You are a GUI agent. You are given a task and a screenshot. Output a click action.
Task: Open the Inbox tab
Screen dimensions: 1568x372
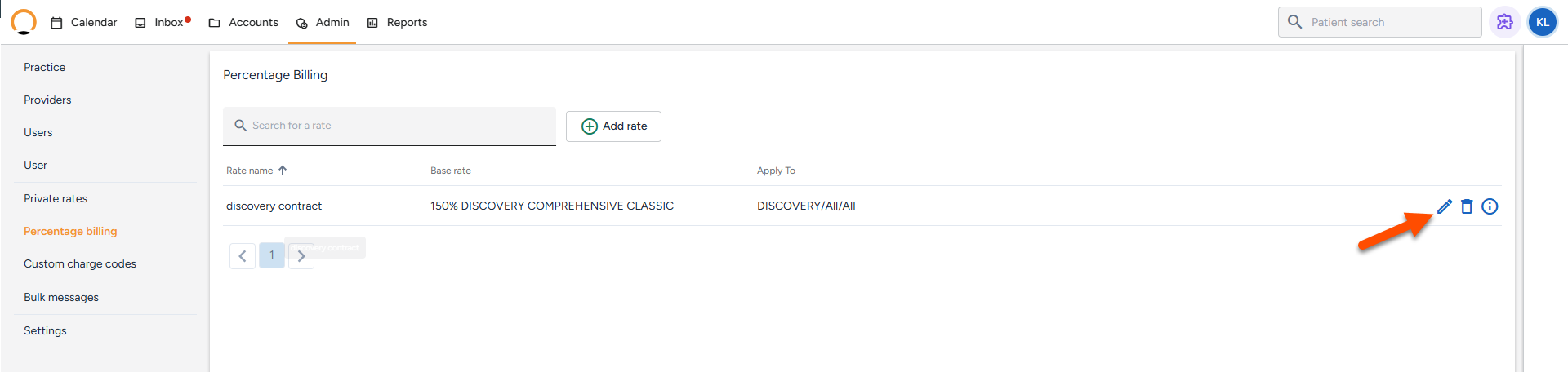coord(162,22)
